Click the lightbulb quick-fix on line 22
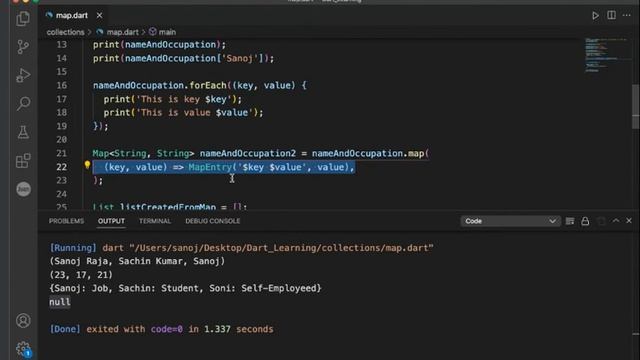Image resolution: width=640 pixels, height=360 pixels. point(87,165)
